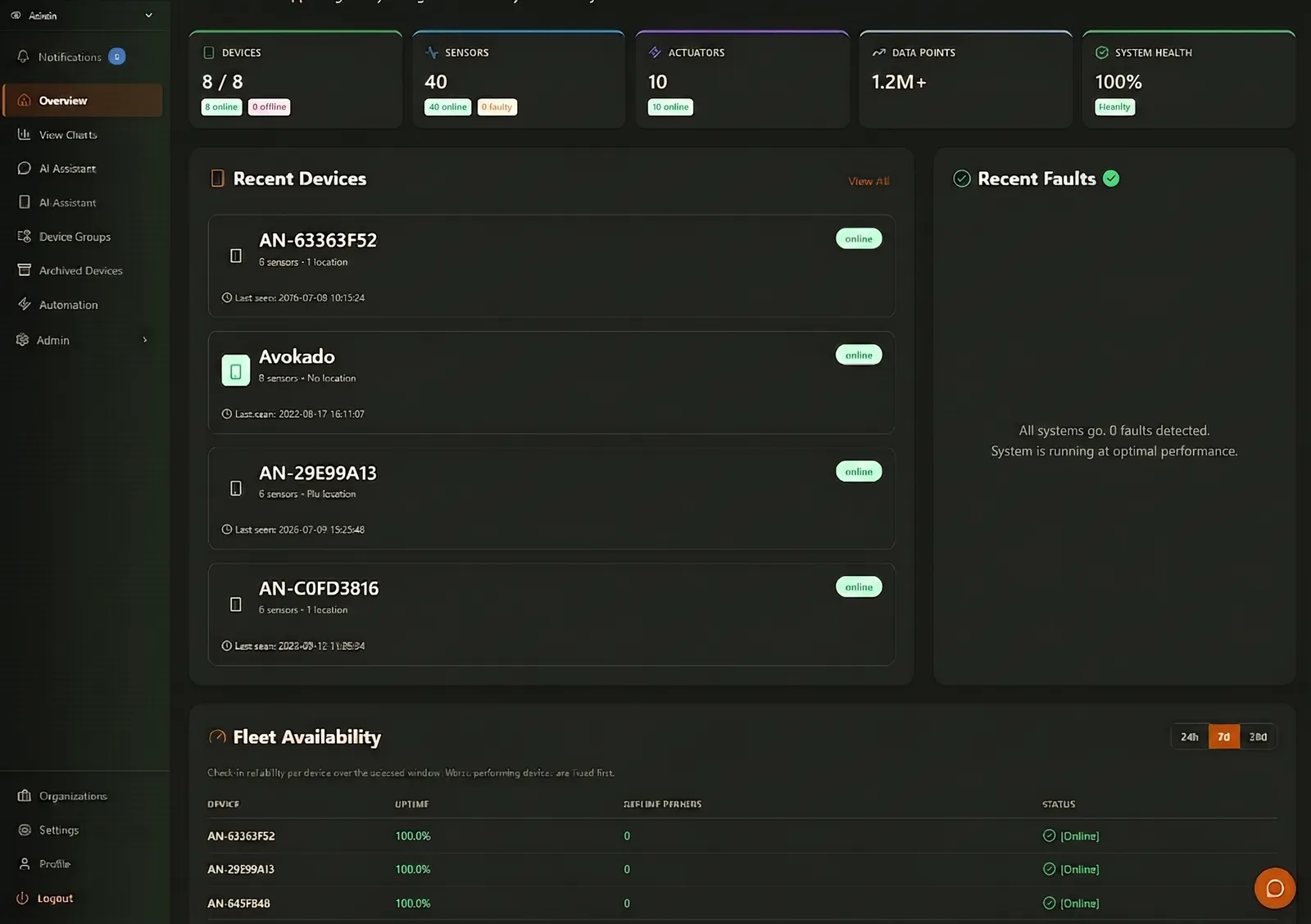Click the Device Groups icon

point(24,236)
